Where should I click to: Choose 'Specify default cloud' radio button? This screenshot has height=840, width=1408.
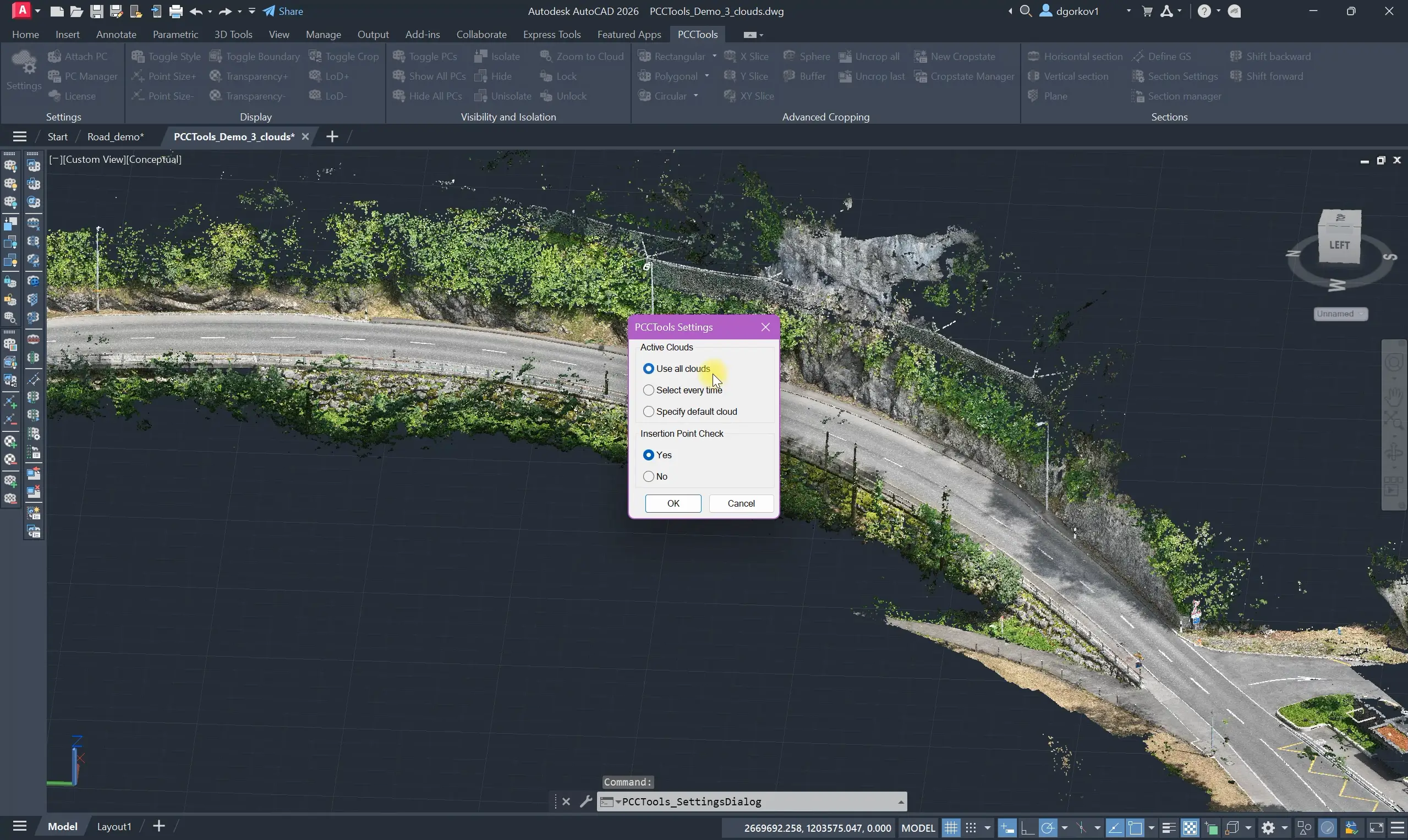pyautogui.click(x=649, y=411)
